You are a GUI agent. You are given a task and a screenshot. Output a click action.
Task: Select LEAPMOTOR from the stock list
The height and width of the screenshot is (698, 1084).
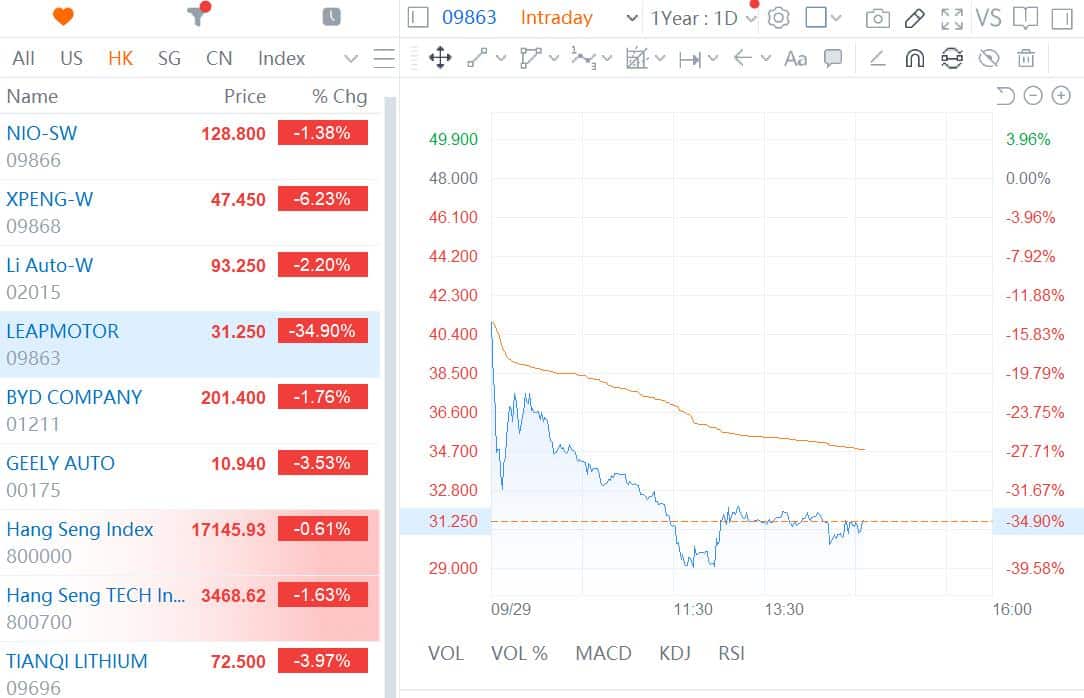pyautogui.click(x=62, y=331)
